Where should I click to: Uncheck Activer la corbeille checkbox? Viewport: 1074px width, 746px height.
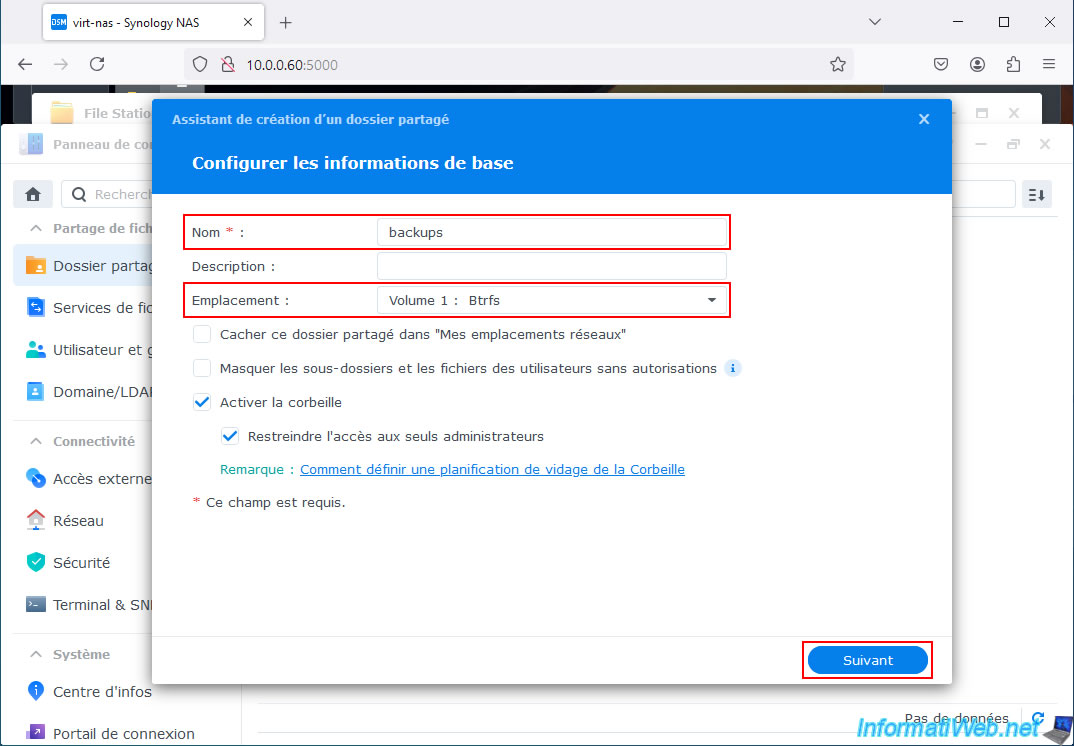click(x=202, y=402)
